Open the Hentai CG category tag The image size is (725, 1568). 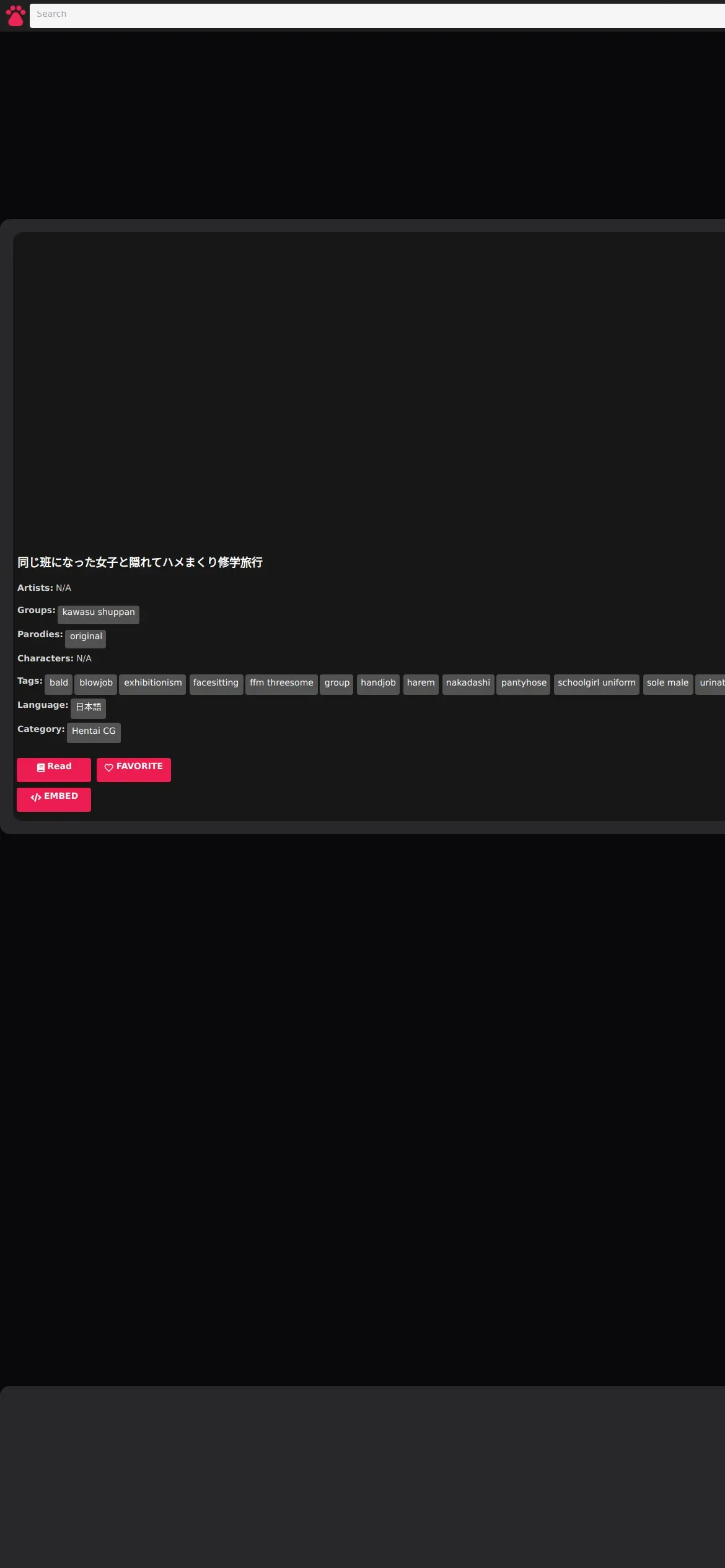[x=94, y=733]
